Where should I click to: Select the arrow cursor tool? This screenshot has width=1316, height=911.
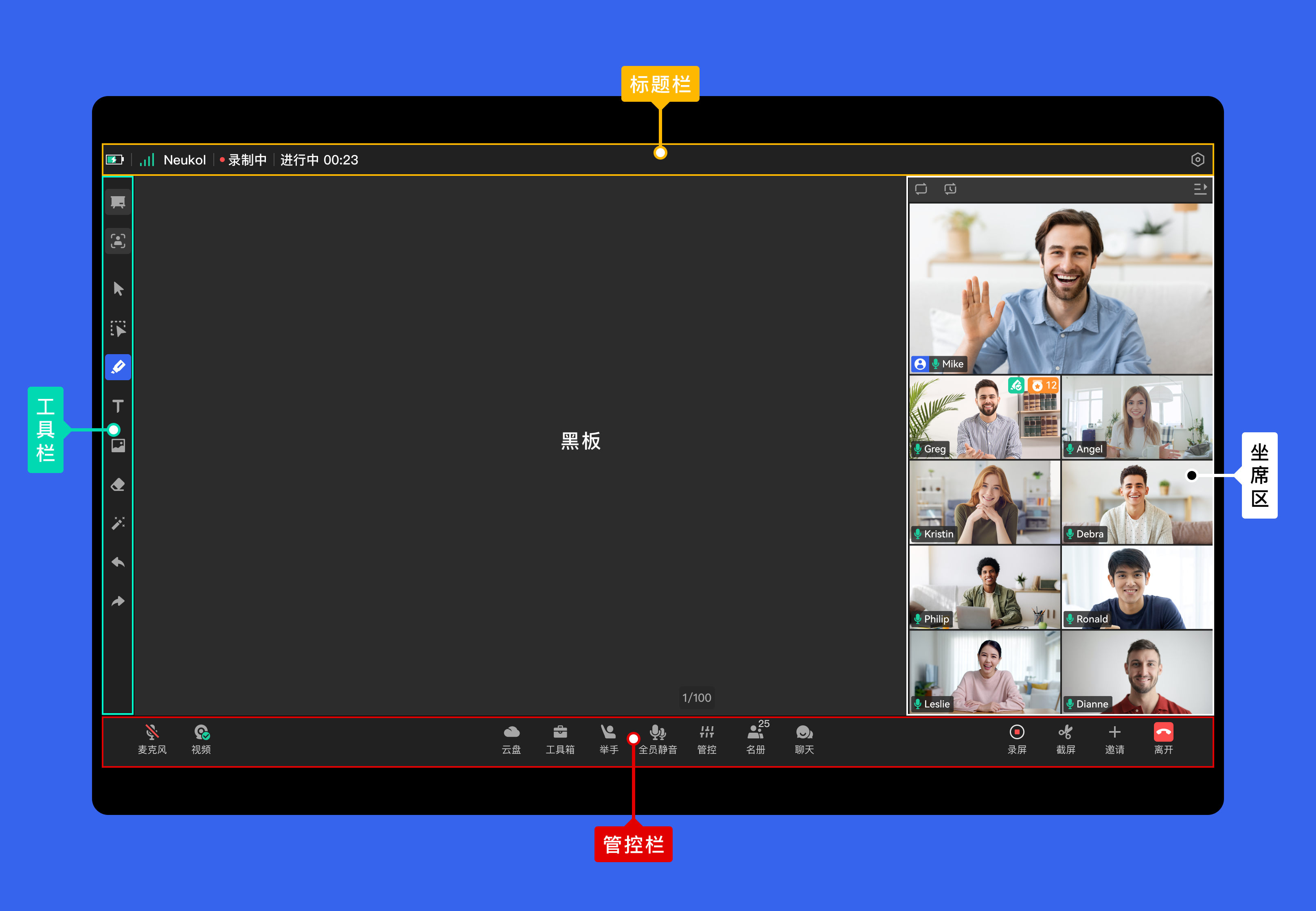click(118, 289)
